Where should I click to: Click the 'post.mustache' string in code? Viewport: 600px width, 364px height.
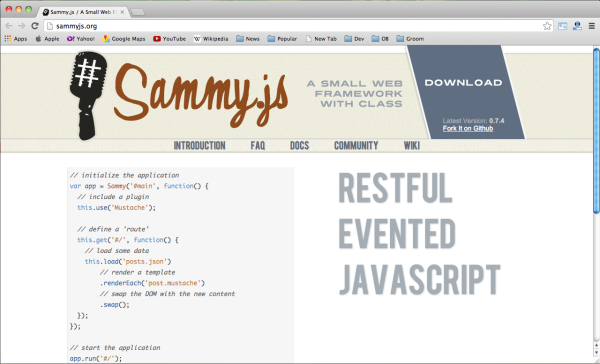[173, 283]
